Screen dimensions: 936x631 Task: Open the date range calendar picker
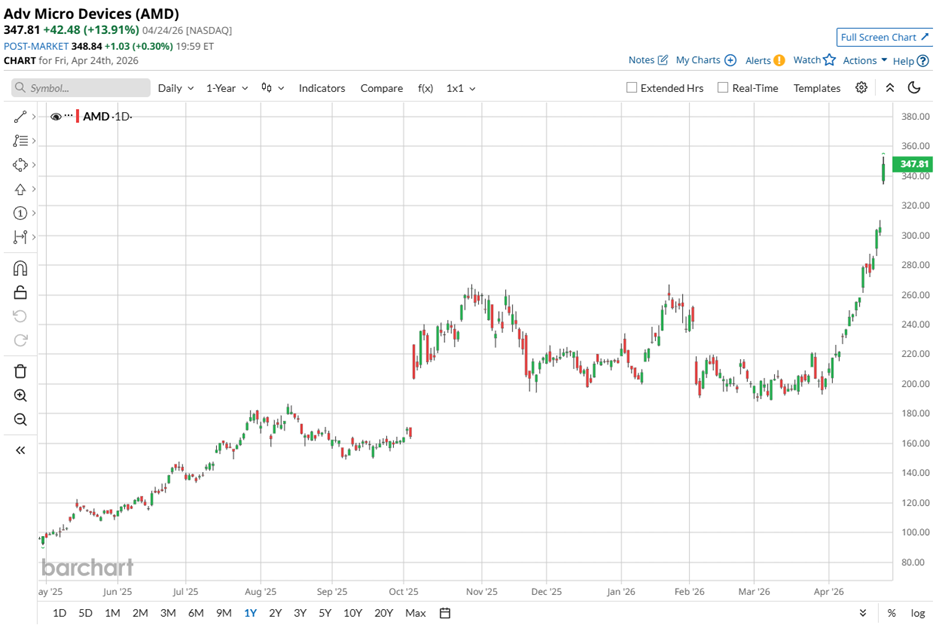(x=445, y=613)
